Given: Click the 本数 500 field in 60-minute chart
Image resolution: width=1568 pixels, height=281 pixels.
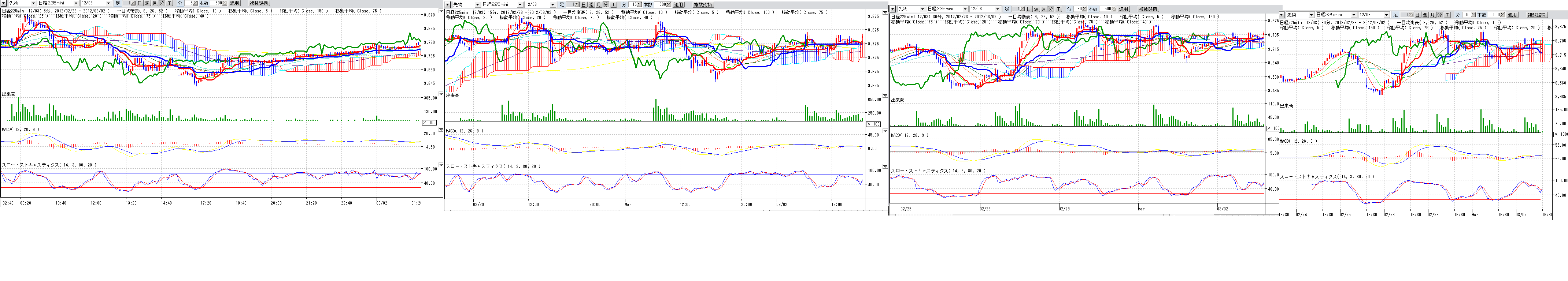Looking at the screenshot, I should [x=1492, y=15].
